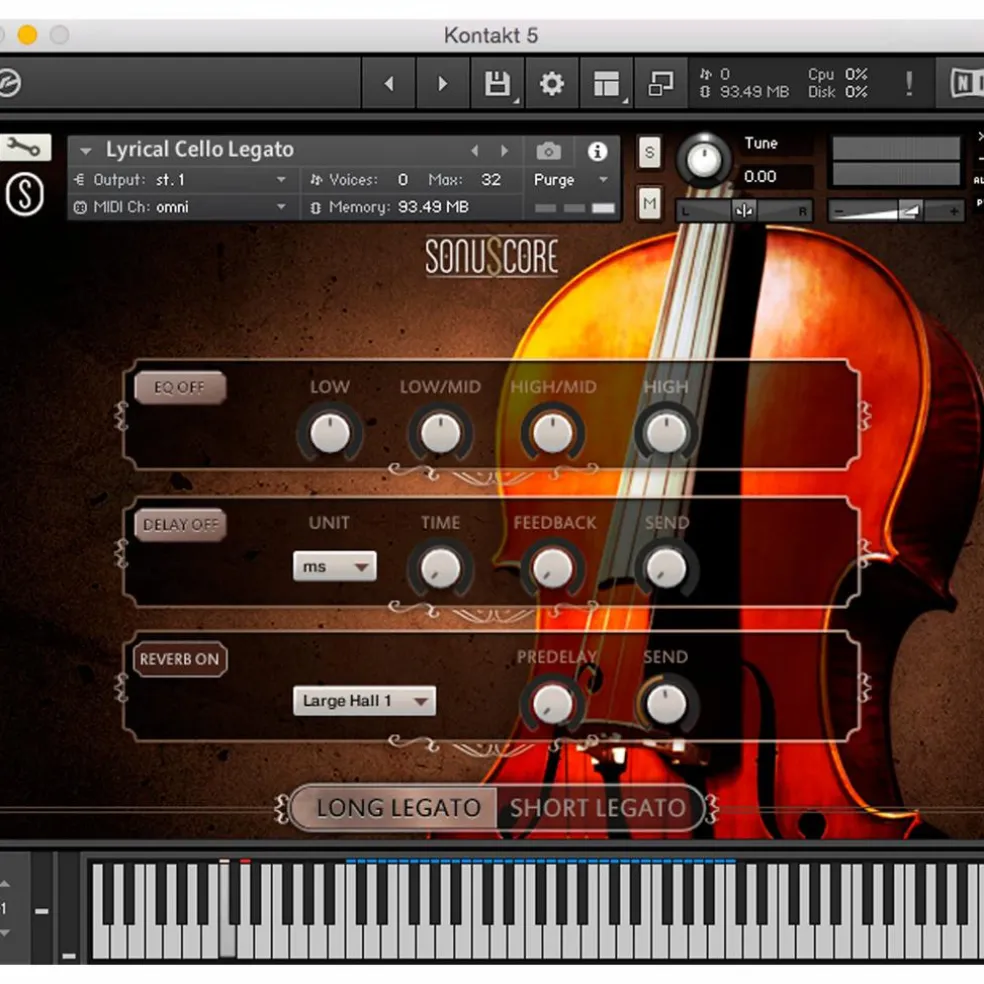Click the pan center marker icon
The image size is (984, 984).
point(744,211)
